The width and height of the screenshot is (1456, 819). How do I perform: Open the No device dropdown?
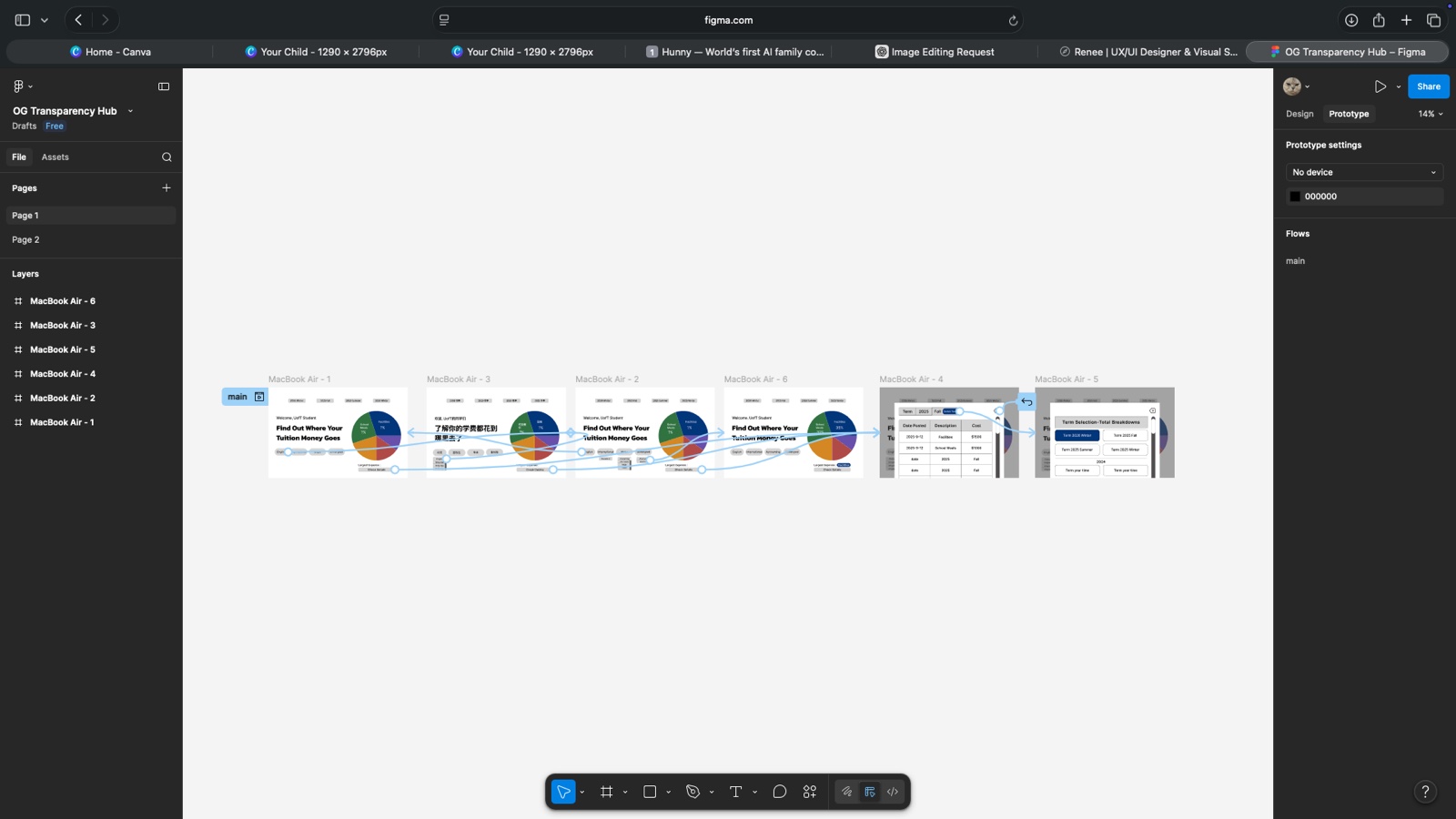1365,173
